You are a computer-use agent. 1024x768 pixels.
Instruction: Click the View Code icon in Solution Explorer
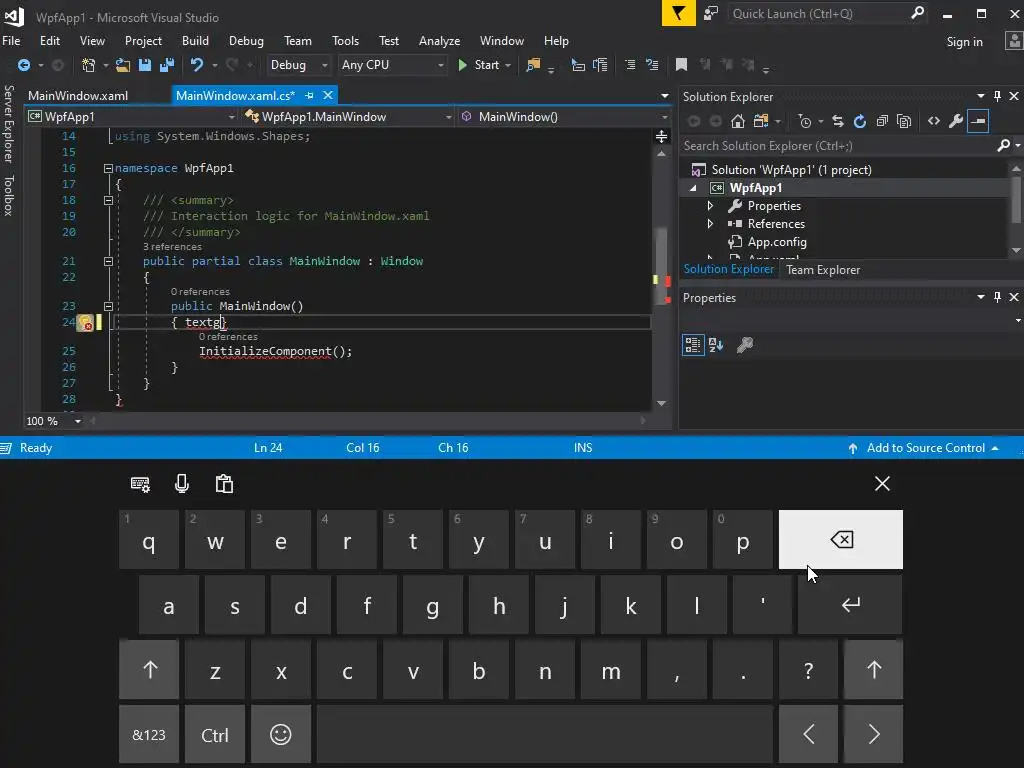pyautogui.click(x=934, y=121)
